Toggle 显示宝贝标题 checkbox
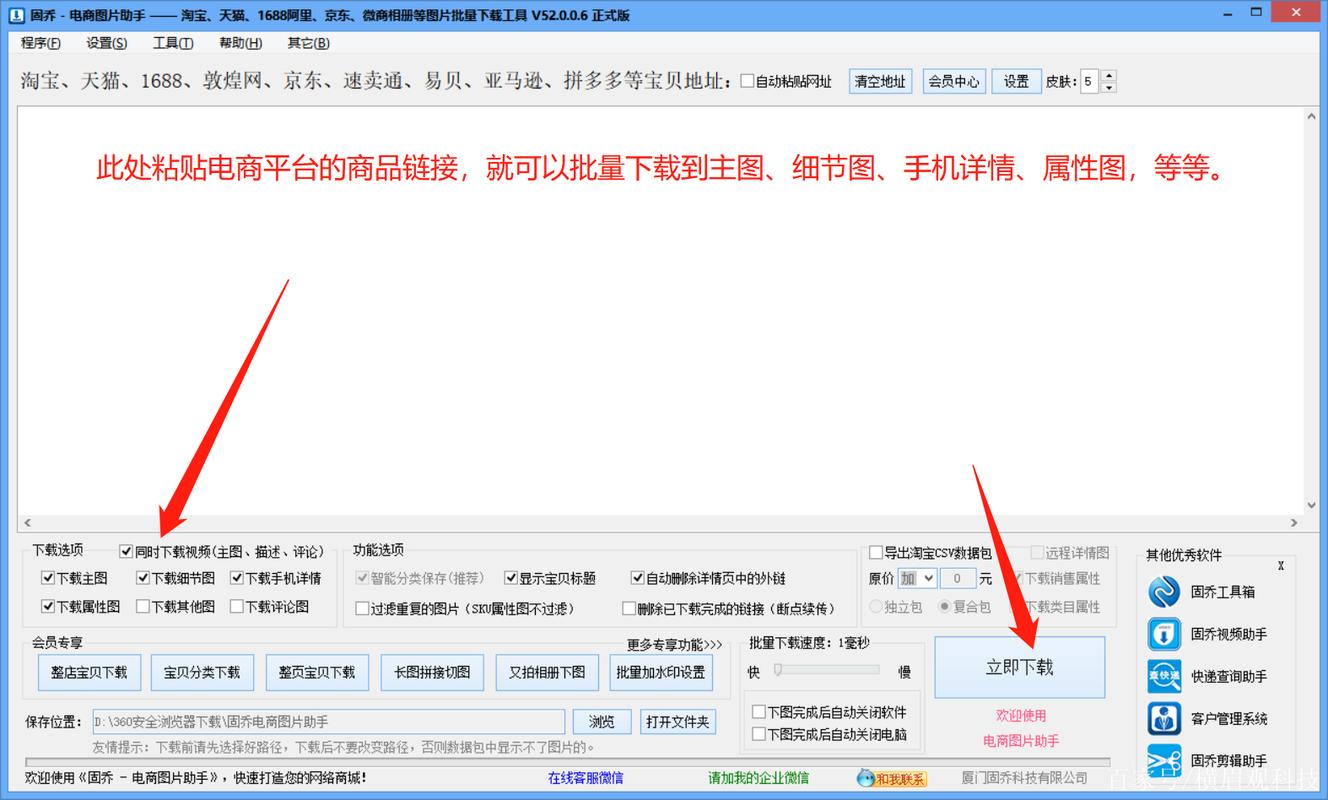 [x=511, y=578]
